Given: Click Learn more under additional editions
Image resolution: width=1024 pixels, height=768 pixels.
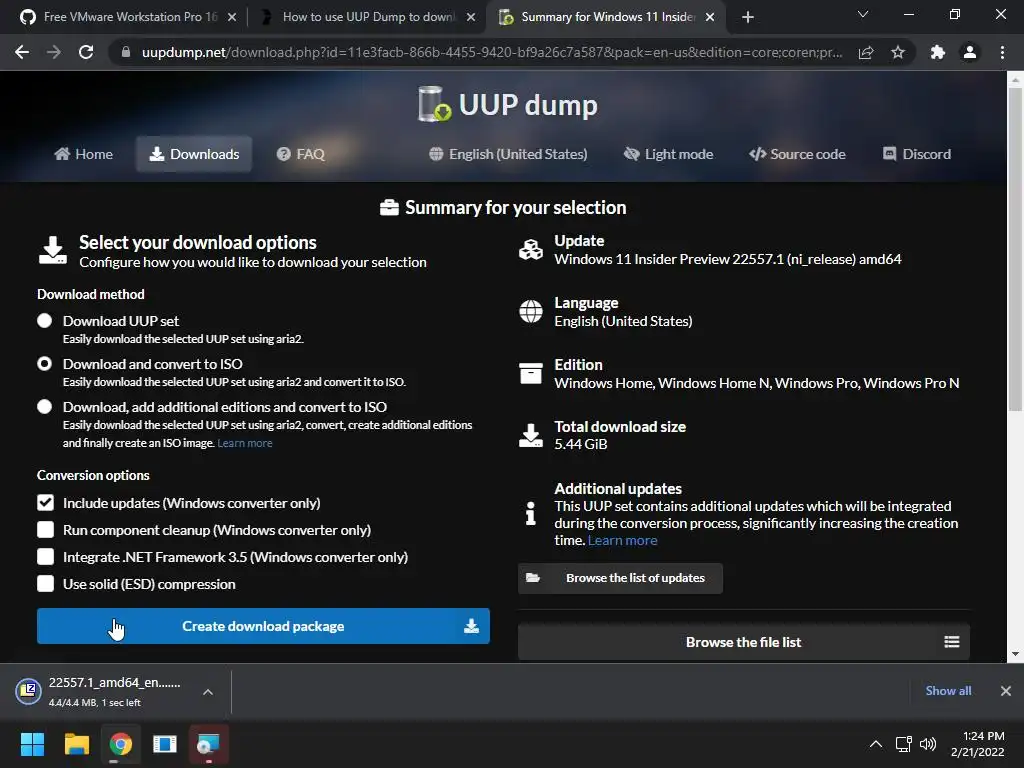Looking at the screenshot, I should 245,443.
